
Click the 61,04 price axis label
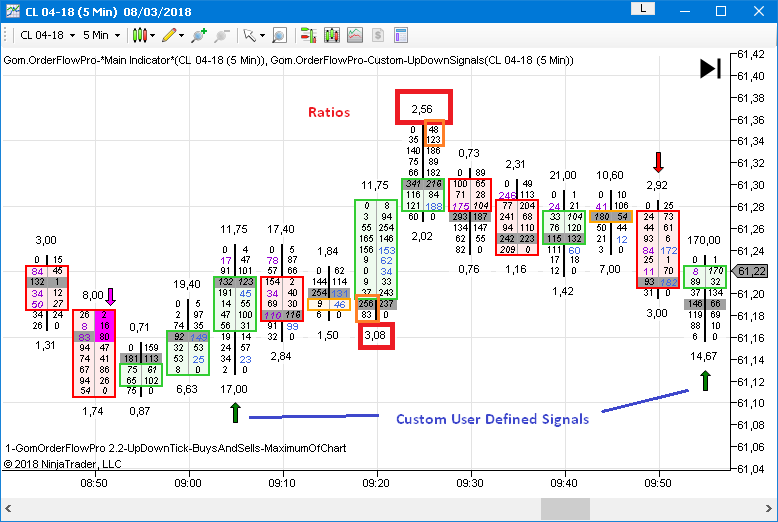click(751, 468)
